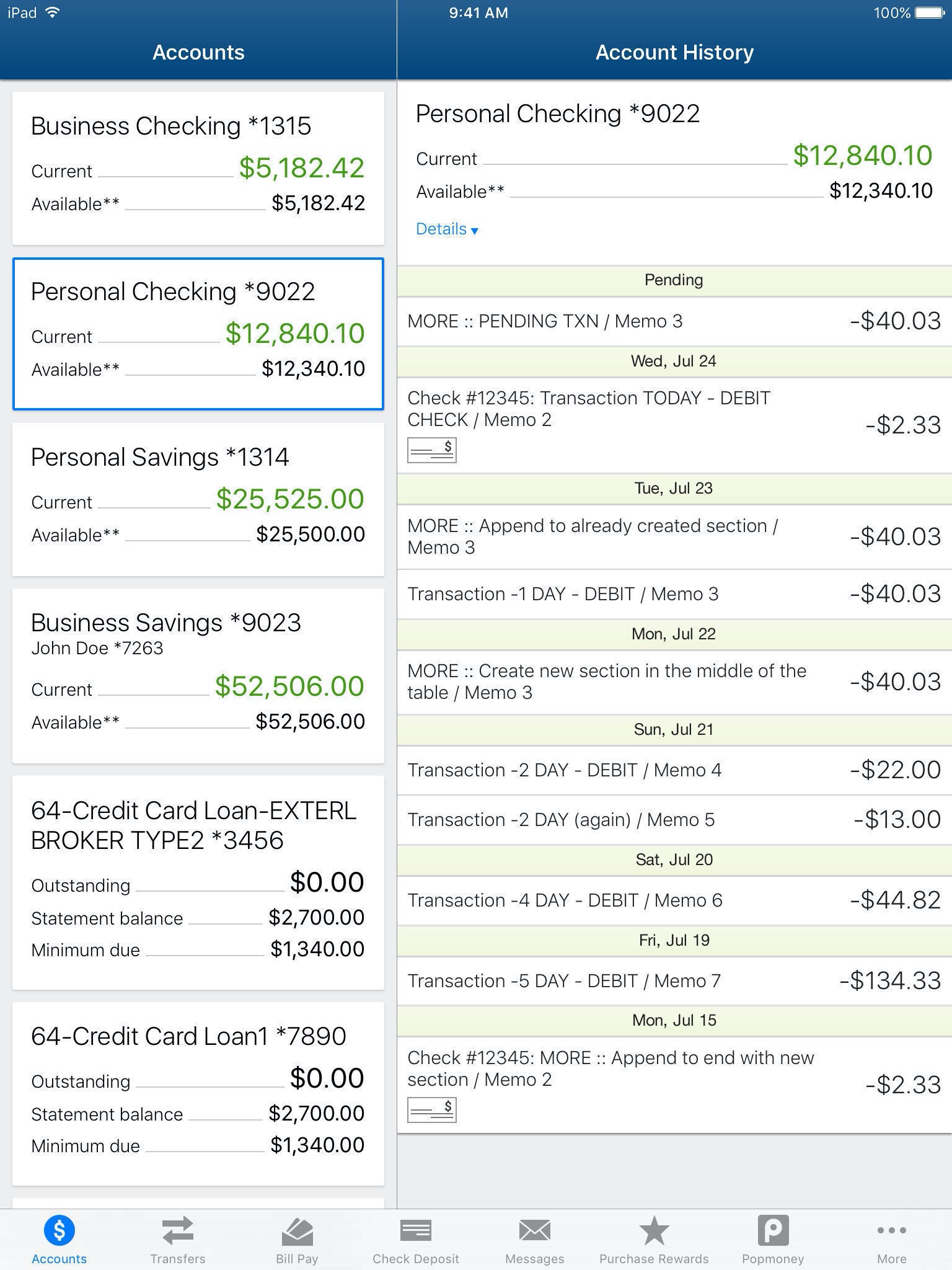The height and width of the screenshot is (1270, 952).
Task: Open Transaction -4 DAY - DEBIT Memo 6
Action: [674, 900]
